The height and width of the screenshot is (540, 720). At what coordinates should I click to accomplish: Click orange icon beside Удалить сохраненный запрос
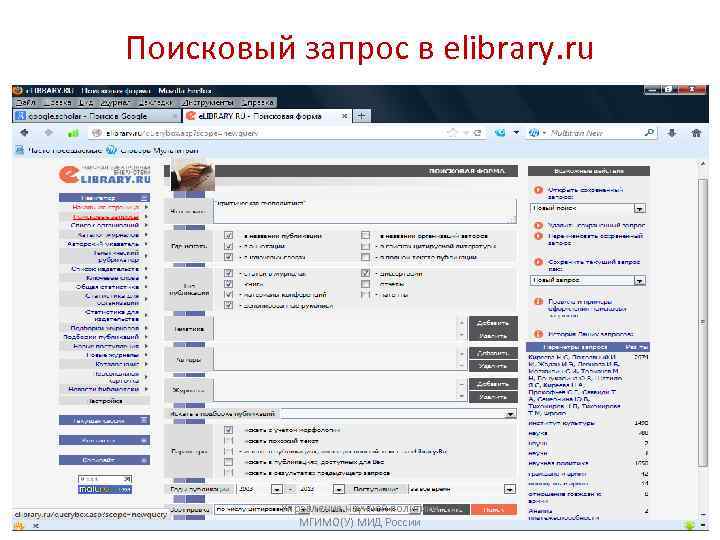(538, 225)
